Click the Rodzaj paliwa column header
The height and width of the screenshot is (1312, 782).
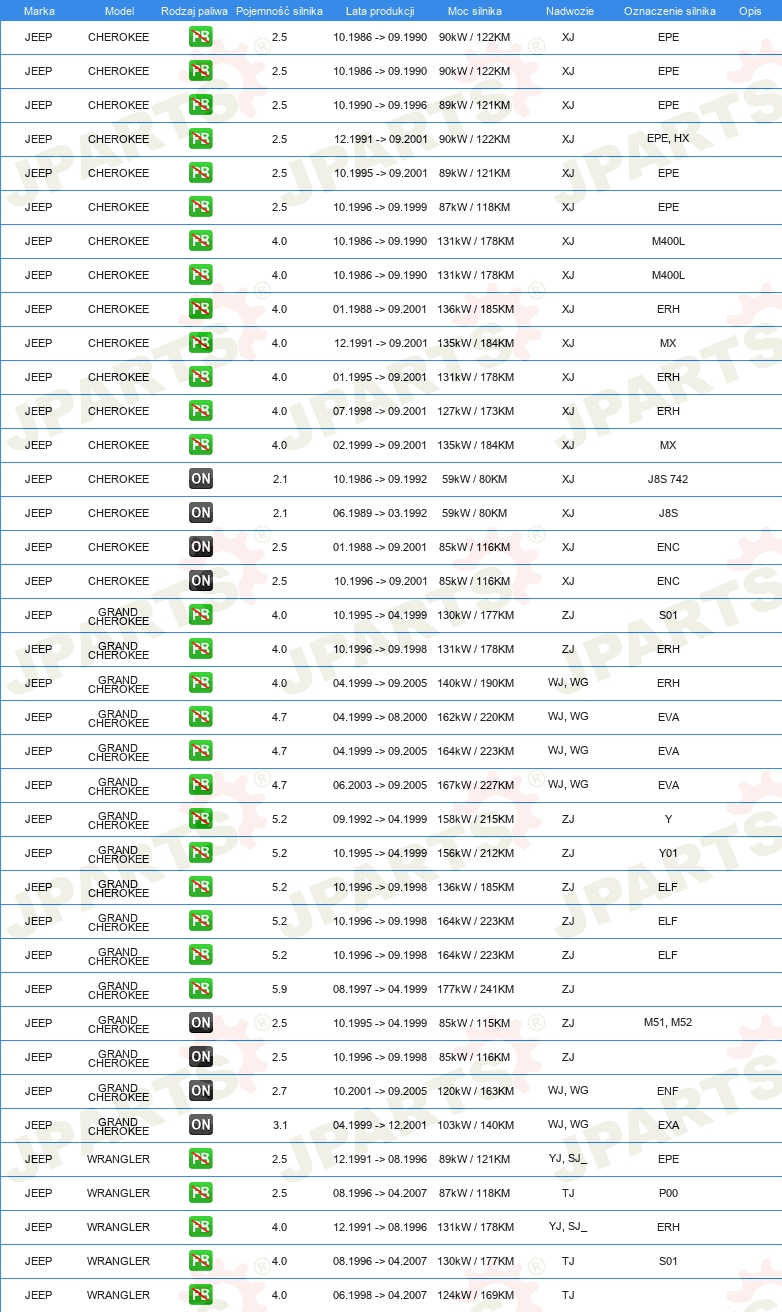coord(194,11)
